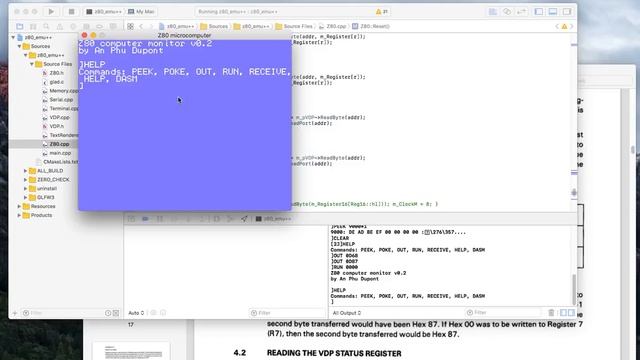Click the variables view Filter field

click(287, 313)
